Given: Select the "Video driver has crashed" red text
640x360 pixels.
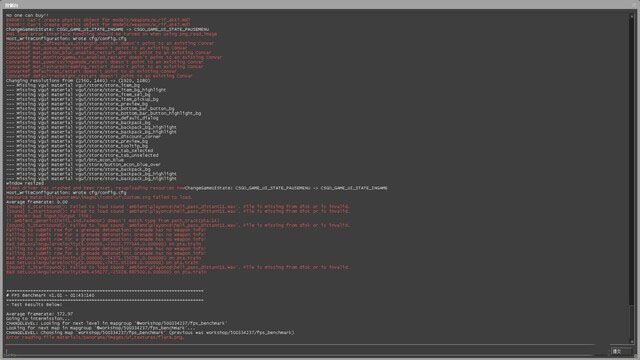Looking at the screenshot, I should [95, 188].
